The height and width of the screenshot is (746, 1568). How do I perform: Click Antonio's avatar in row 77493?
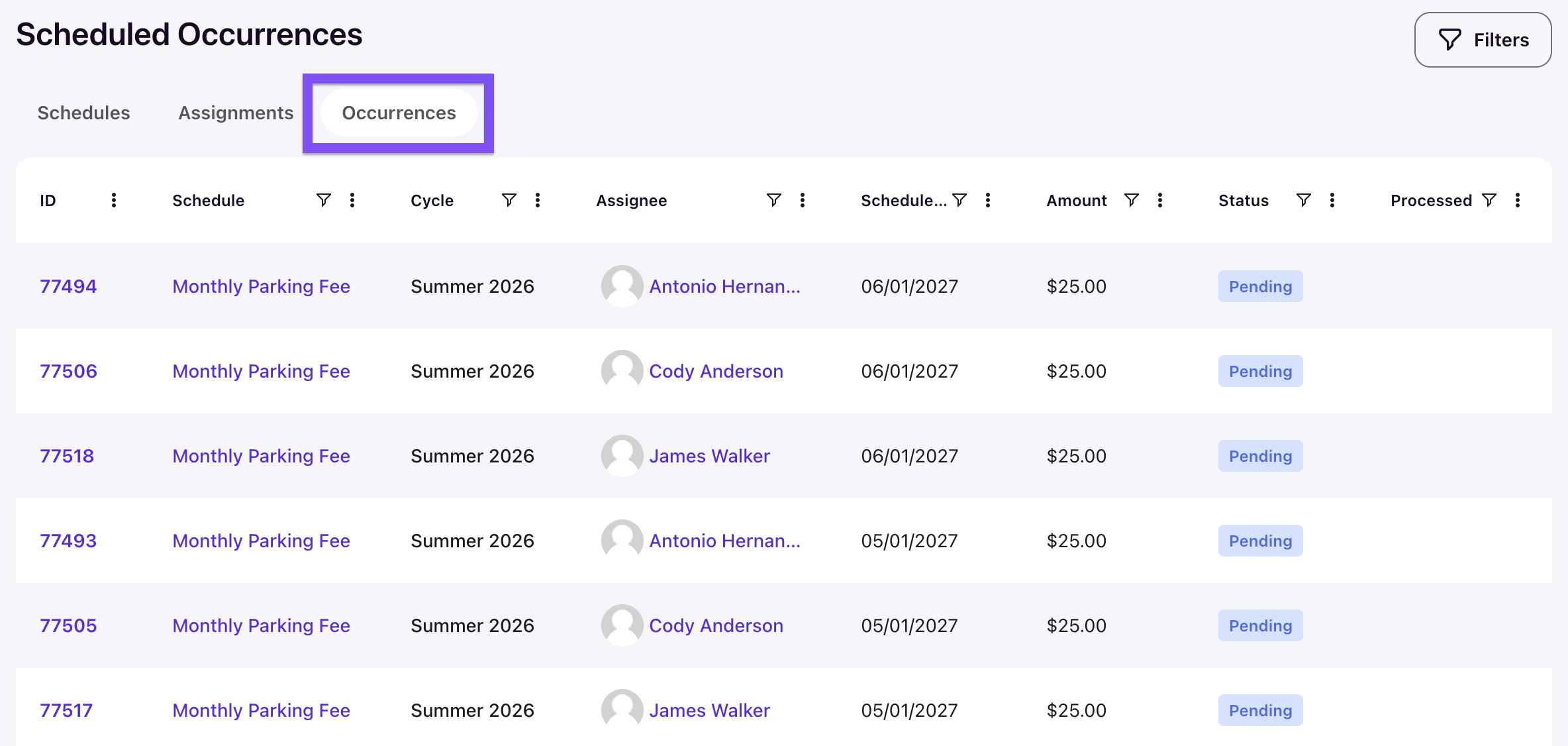click(x=622, y=541)
